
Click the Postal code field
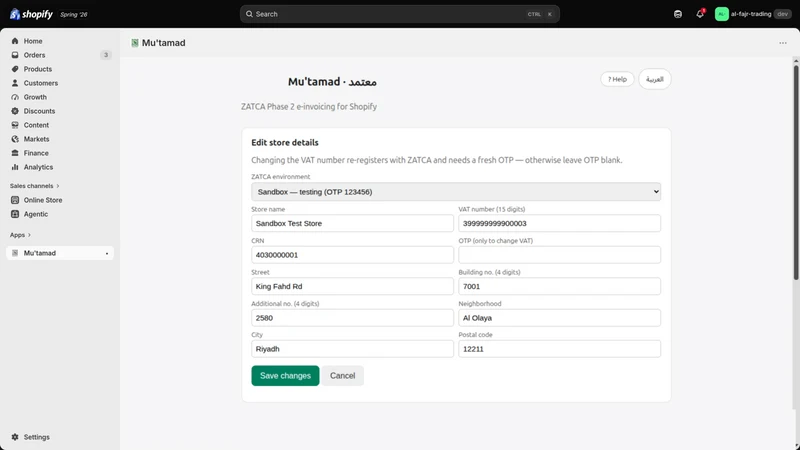click(559, 349)
